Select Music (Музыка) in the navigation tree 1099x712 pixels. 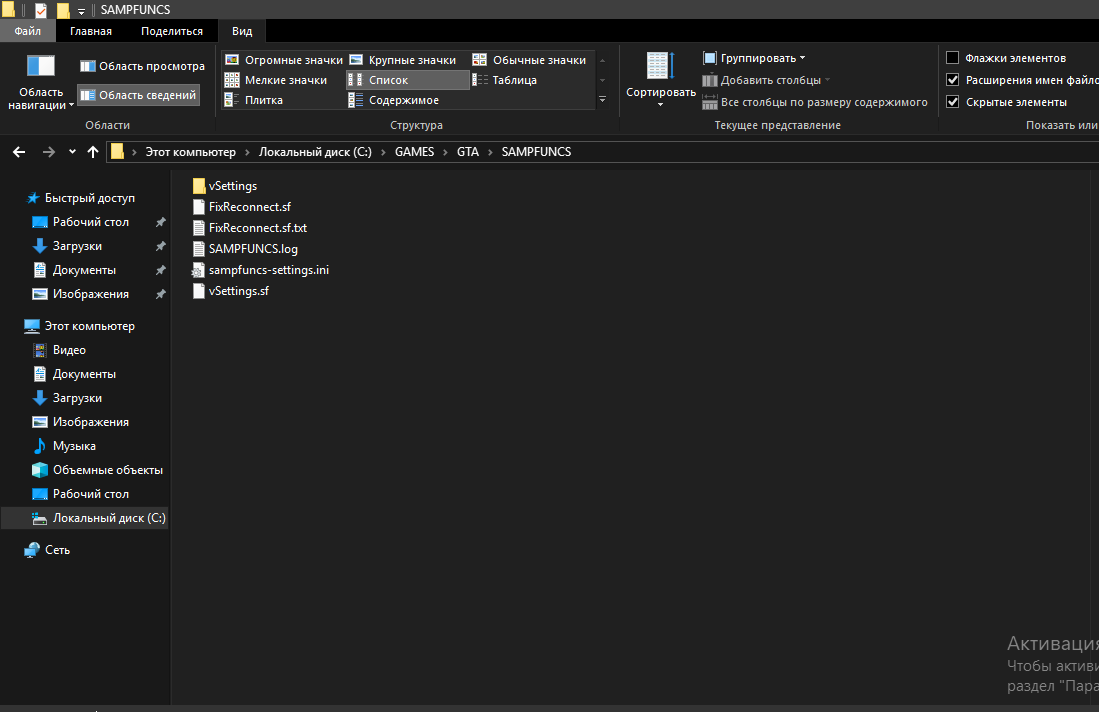(x=74, y=446)
